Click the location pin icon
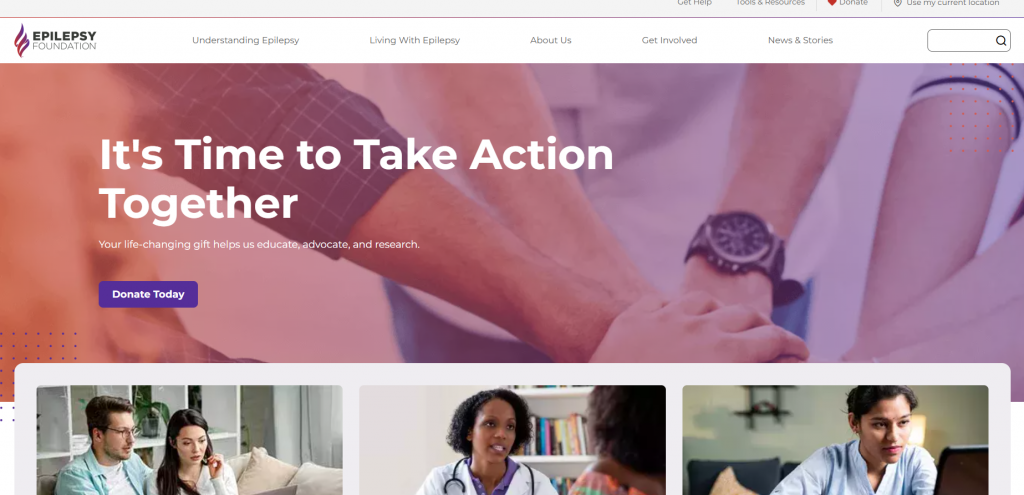This screenshot has height=495, width=1024. (897, 3)
